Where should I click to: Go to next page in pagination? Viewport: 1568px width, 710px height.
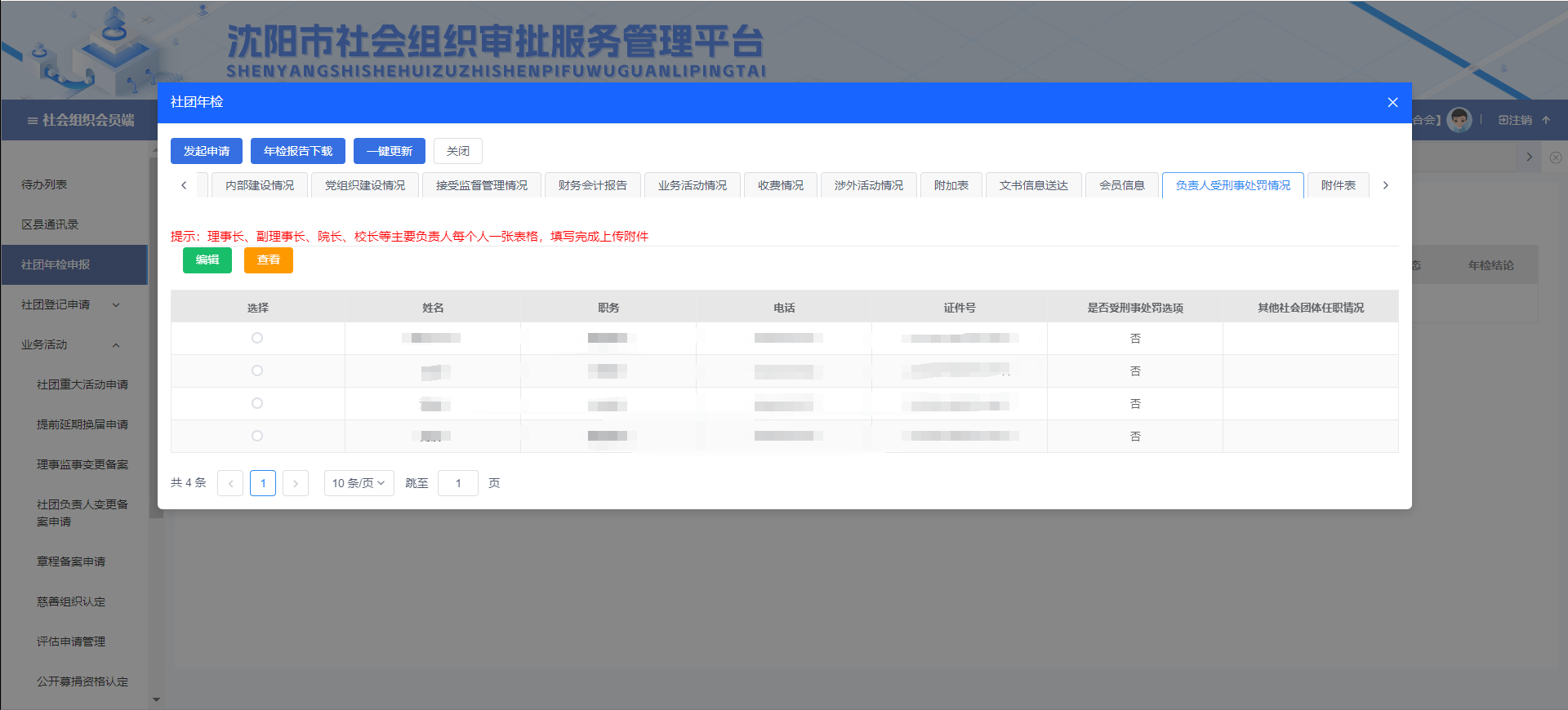click(x=296, y=483)
